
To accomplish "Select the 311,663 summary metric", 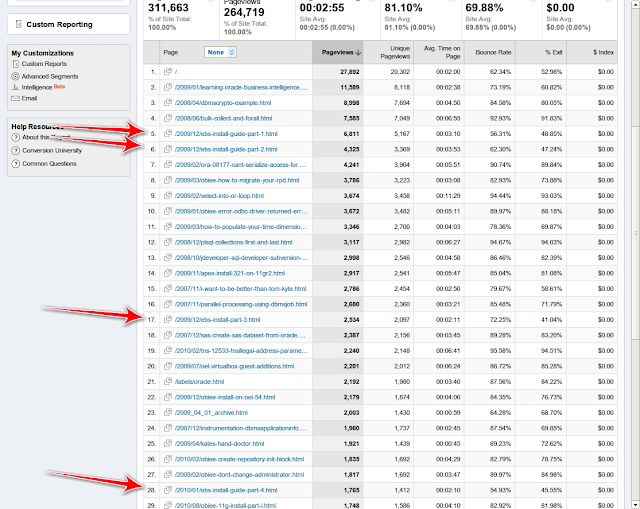I will click(x=168, y=8).
